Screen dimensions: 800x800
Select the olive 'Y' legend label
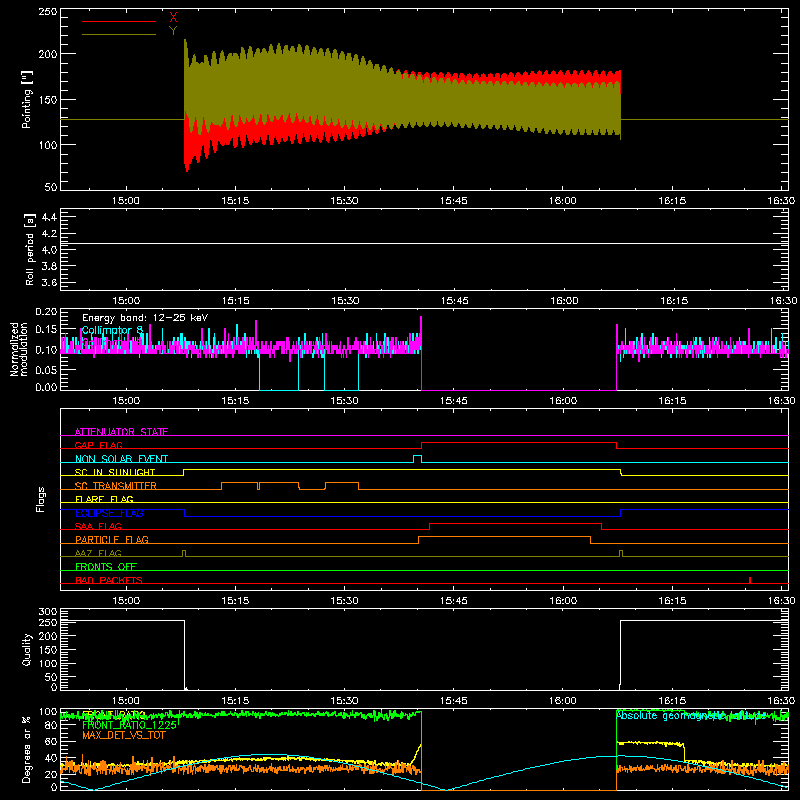pos(173,31)
